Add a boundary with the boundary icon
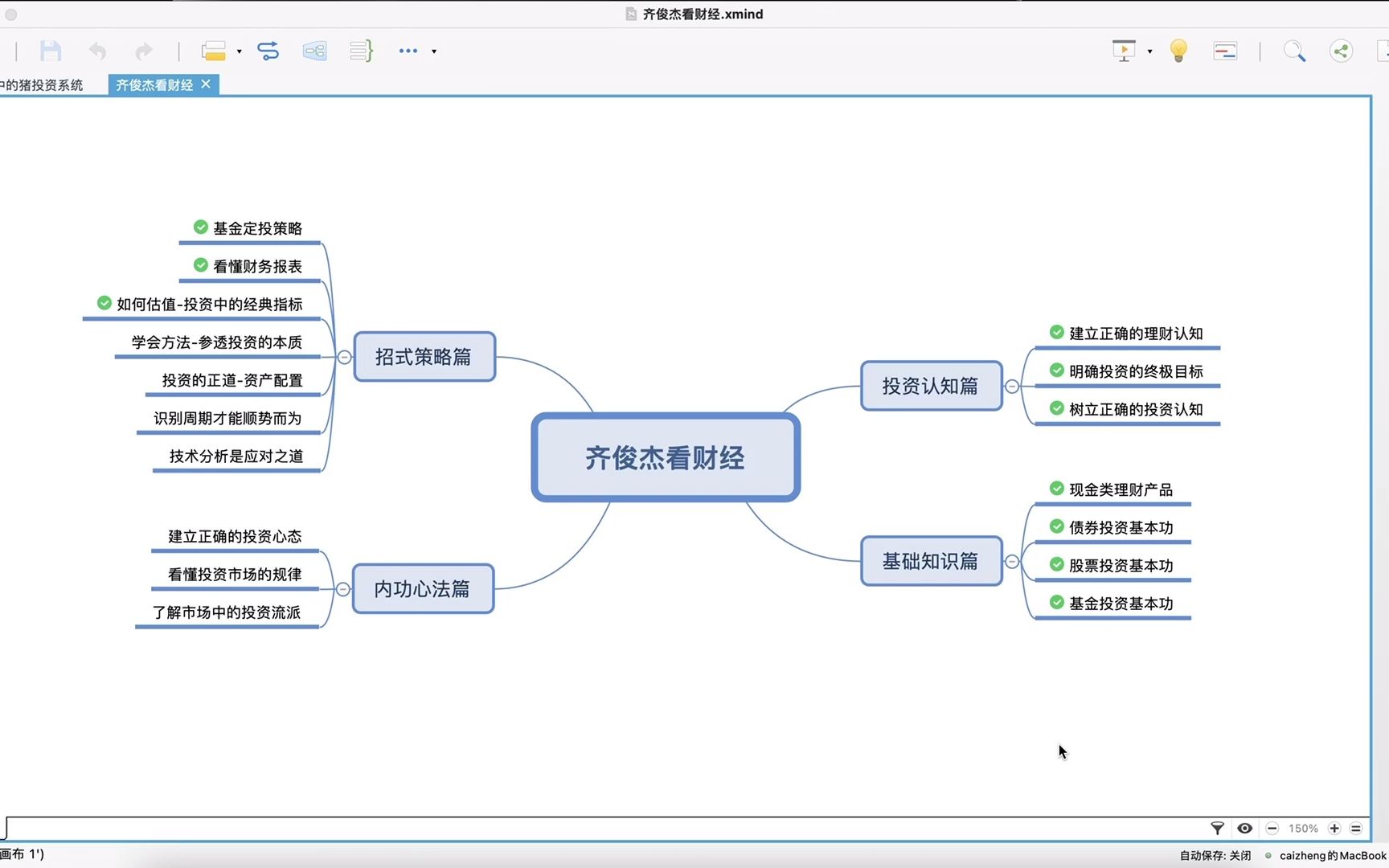This screenshot has width=1389, height=868. tap(314, 51)
